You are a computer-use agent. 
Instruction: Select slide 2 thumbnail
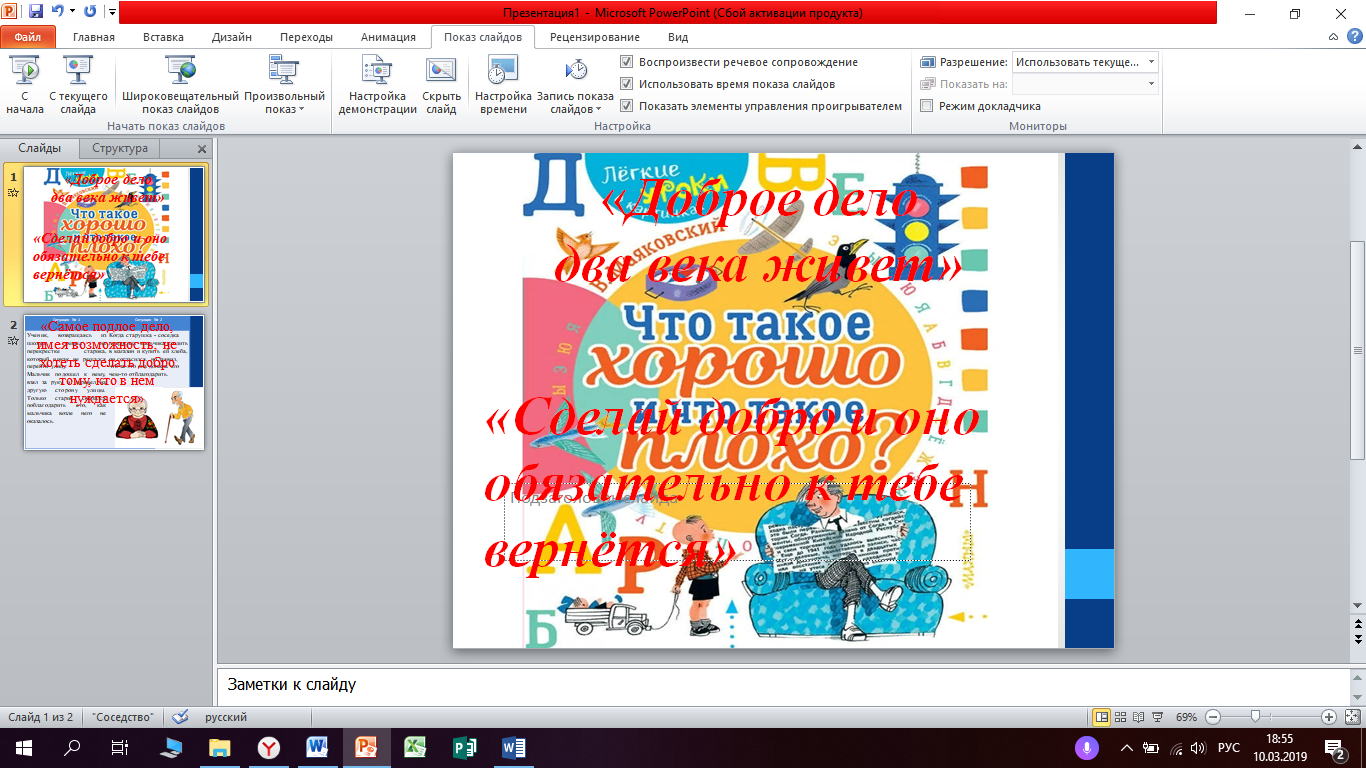[114, 382]
